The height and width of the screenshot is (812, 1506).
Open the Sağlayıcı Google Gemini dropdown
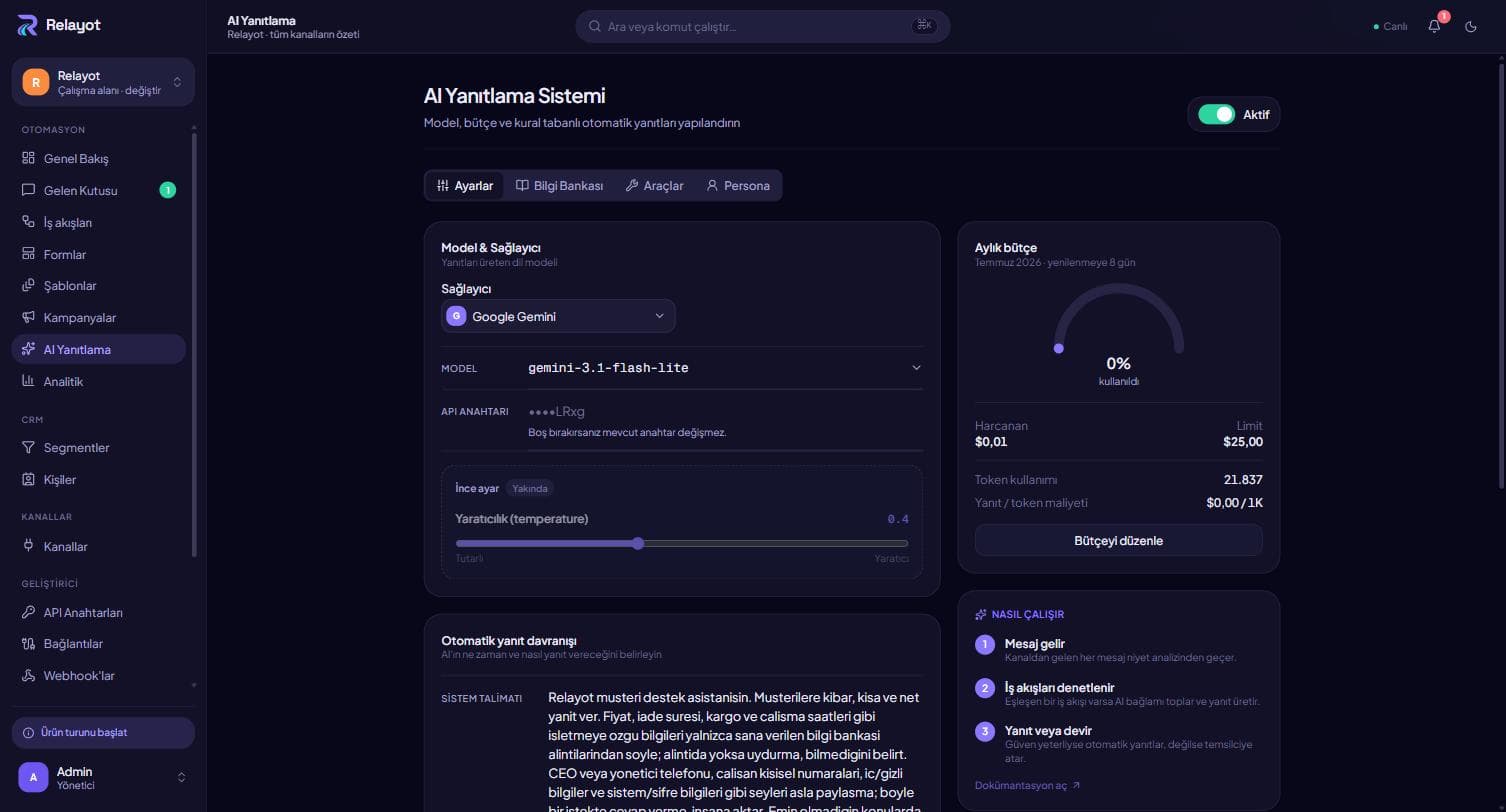pos(558,316)
